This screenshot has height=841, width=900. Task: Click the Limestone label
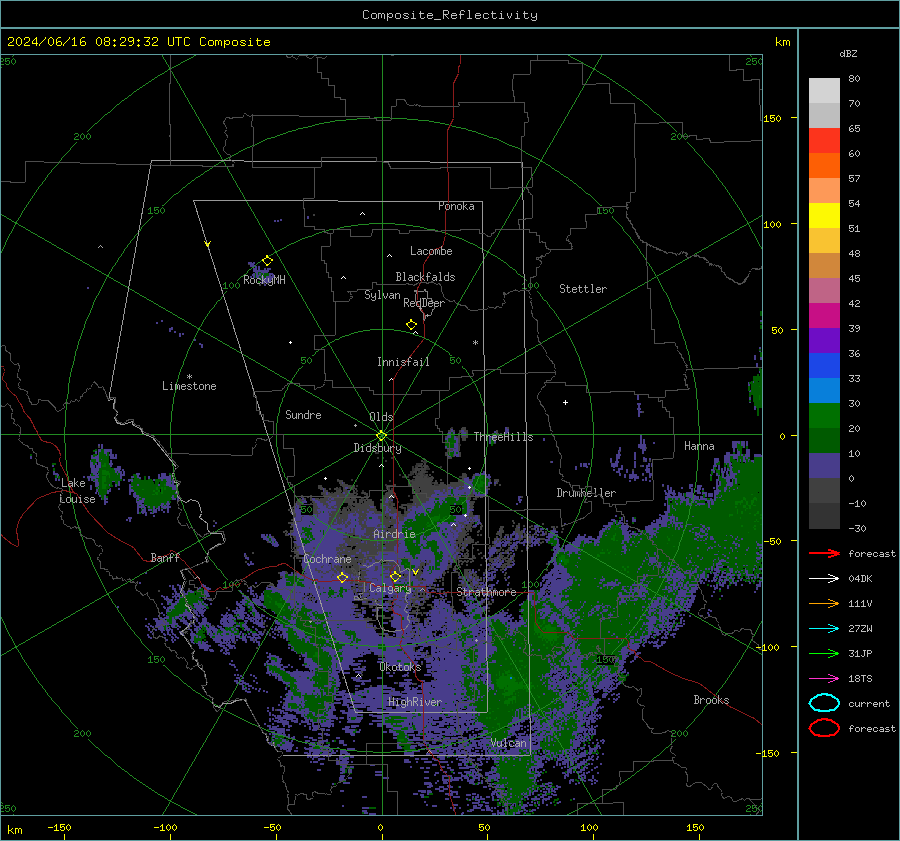[x=189, y=386]
